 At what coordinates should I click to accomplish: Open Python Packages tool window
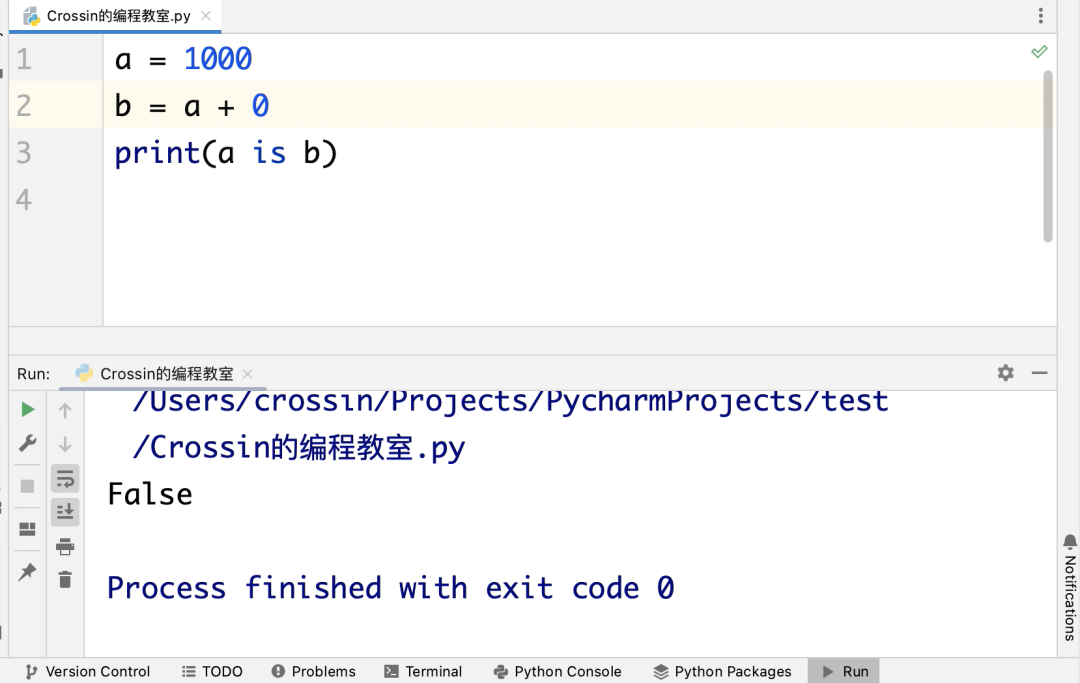[723, 671]
